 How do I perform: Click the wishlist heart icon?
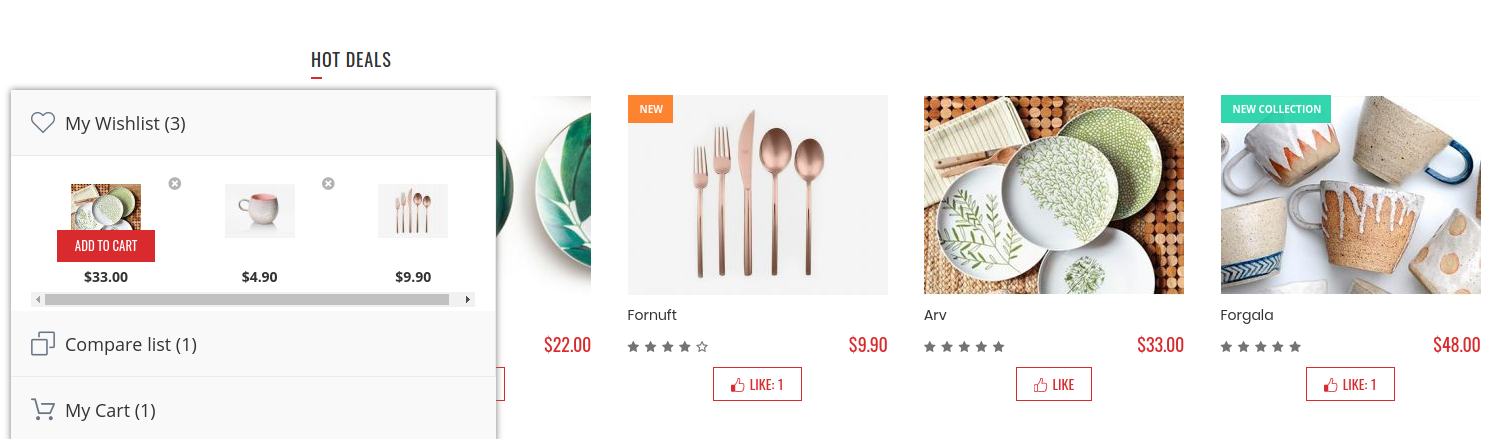click(42, 123)
